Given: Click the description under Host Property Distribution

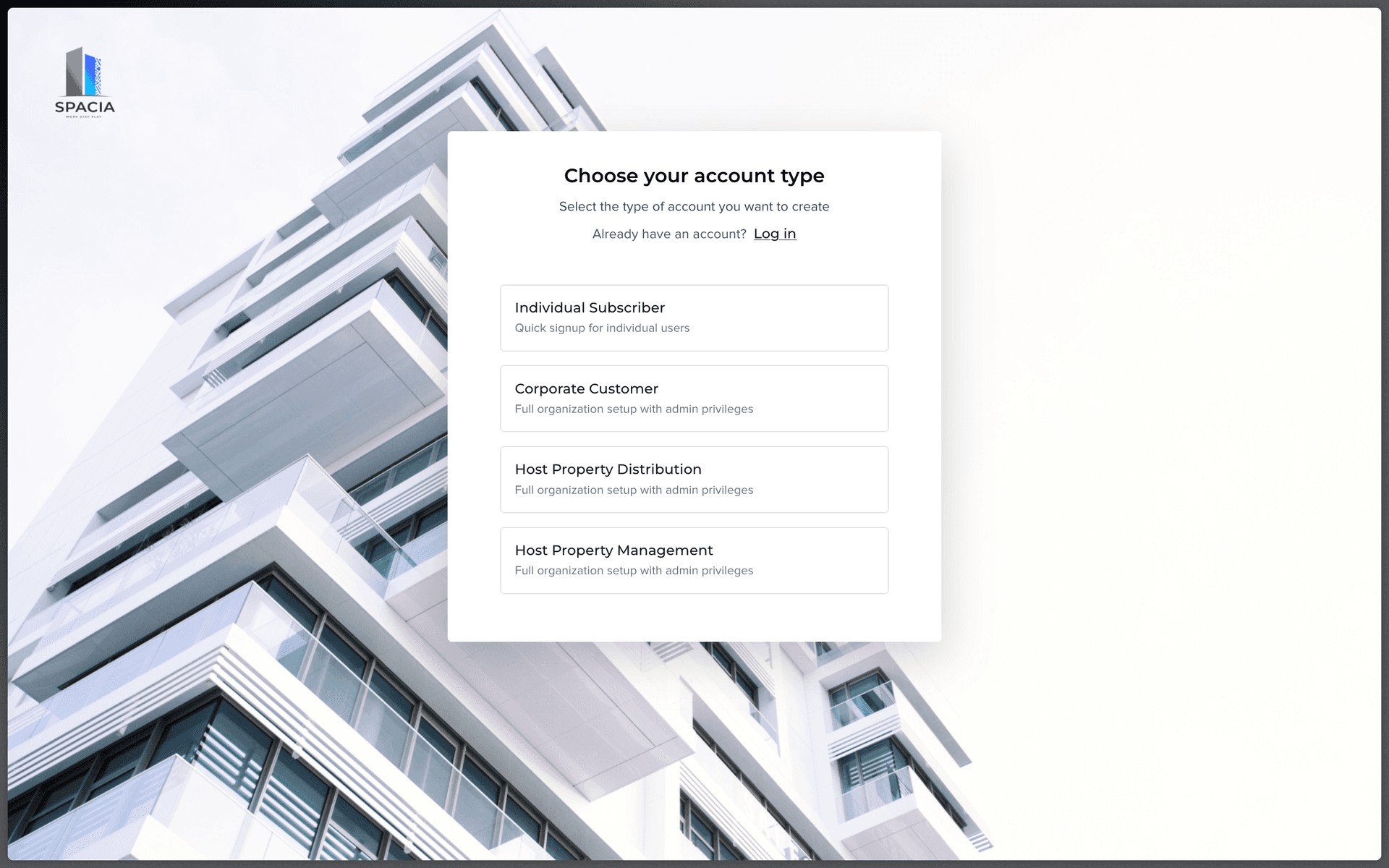Looking at the screenshot, I should pos(634,490).
